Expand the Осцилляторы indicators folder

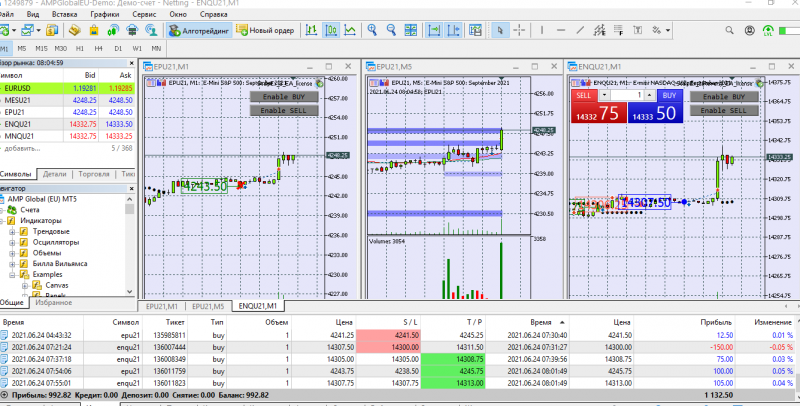pos(12,242)
